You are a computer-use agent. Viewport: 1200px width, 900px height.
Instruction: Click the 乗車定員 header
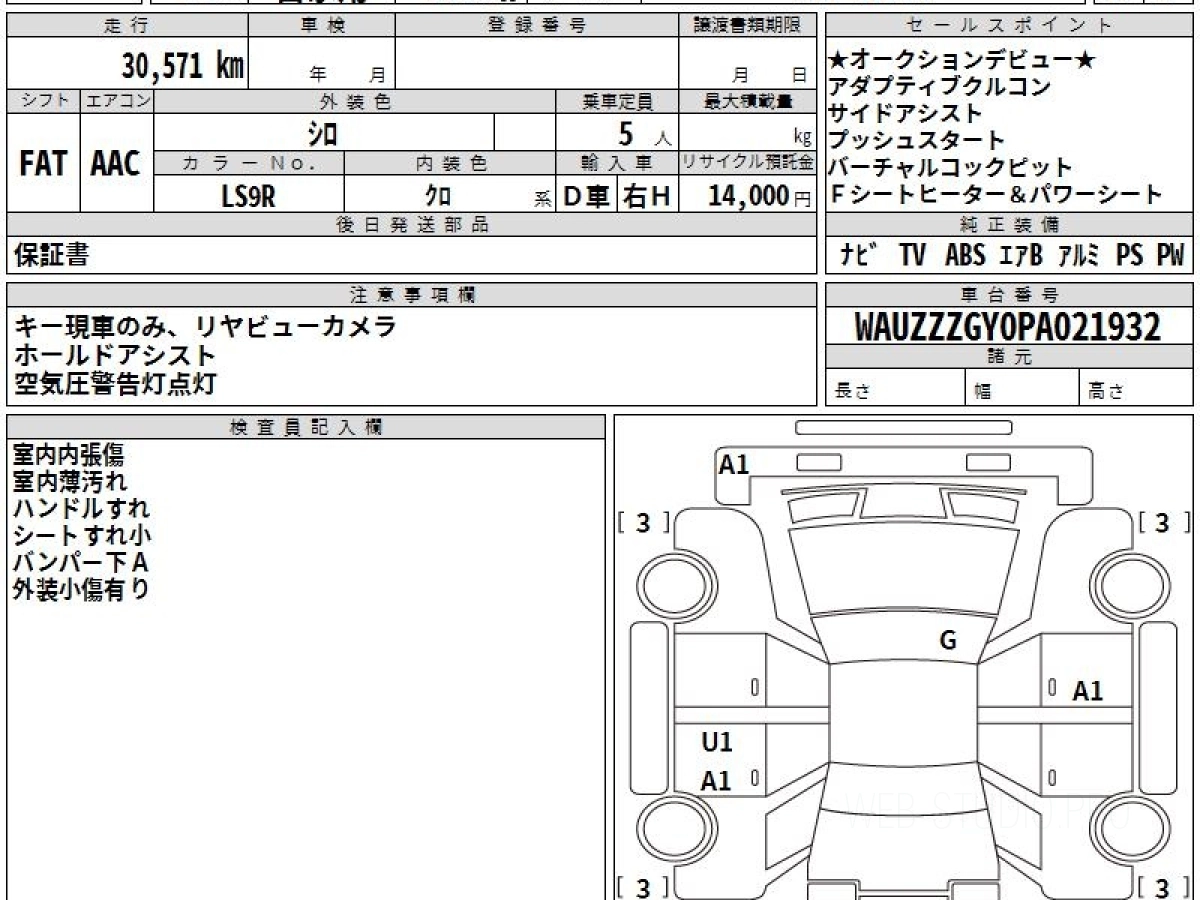coord(618,101)
